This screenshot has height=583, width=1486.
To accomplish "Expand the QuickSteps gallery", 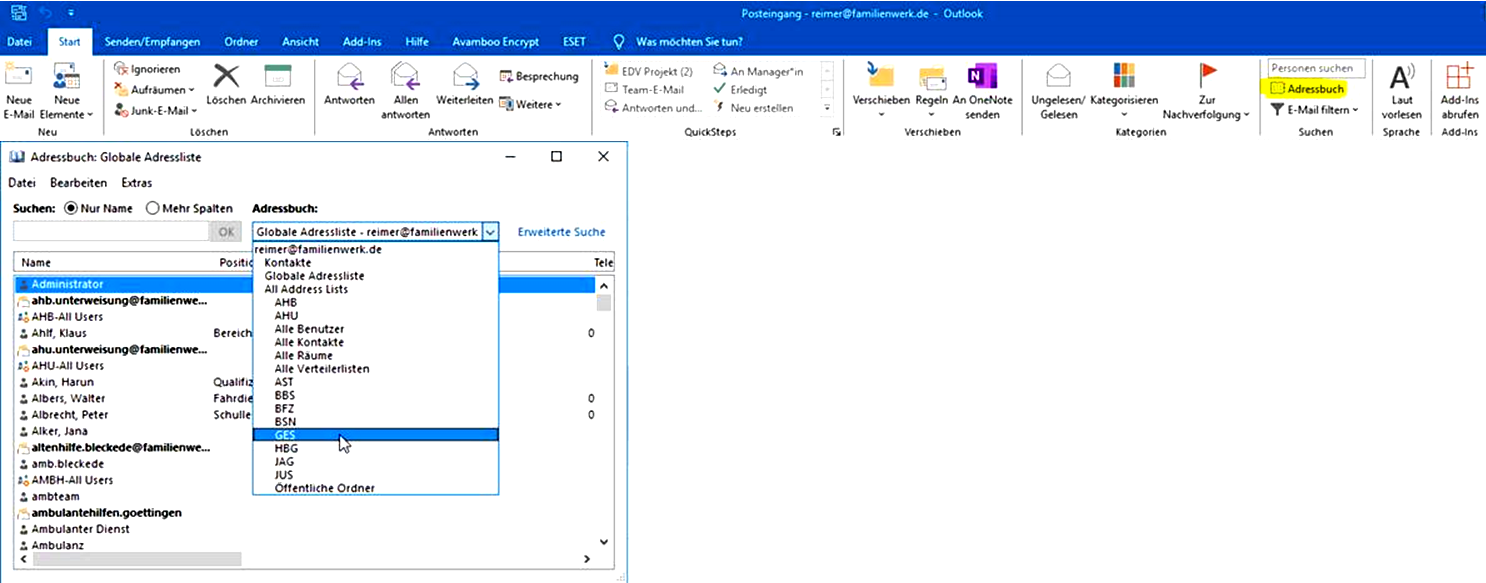I will tap(827, 108).
